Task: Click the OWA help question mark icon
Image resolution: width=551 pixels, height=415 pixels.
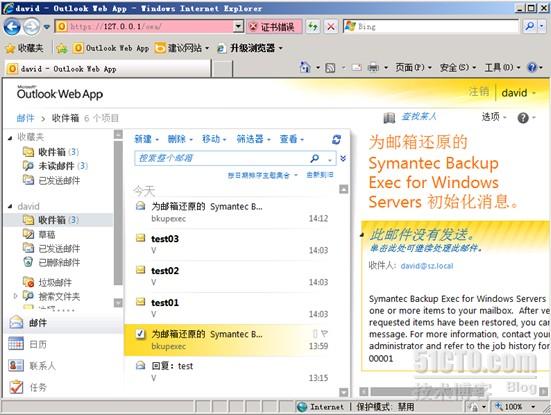Action: tap(523, 118)
